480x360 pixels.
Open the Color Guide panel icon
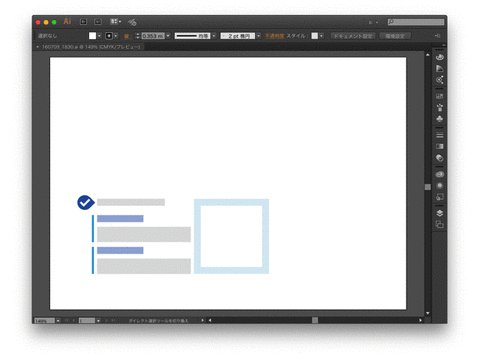point(440,68)
